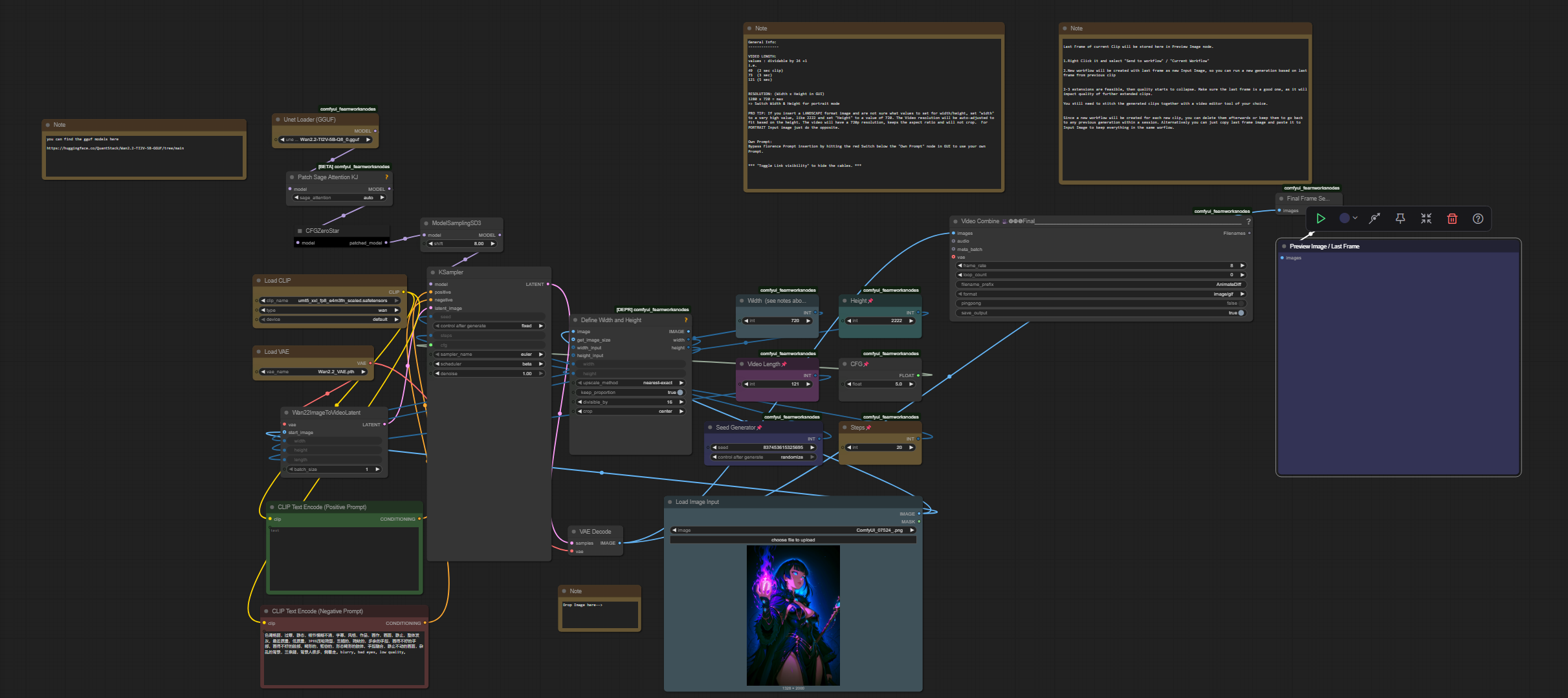Click the choose file to upload button

[x=793, y=540]
